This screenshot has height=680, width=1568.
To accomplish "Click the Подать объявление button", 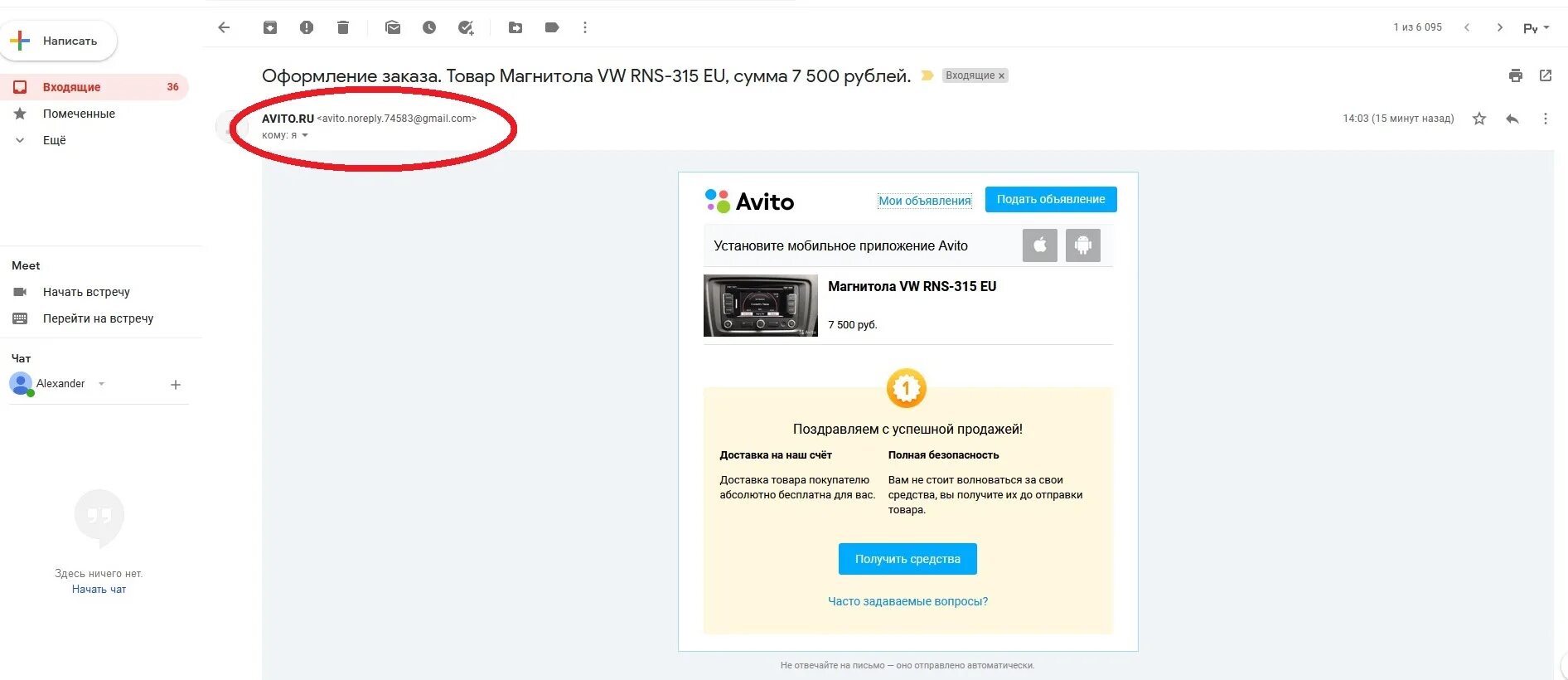I will (1051, 199).
